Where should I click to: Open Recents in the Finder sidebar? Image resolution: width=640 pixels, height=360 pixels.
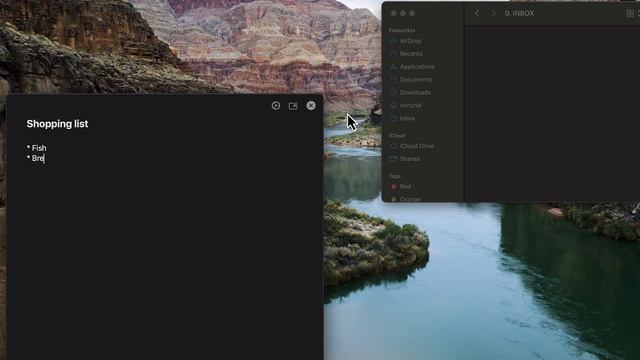(411, 54)
